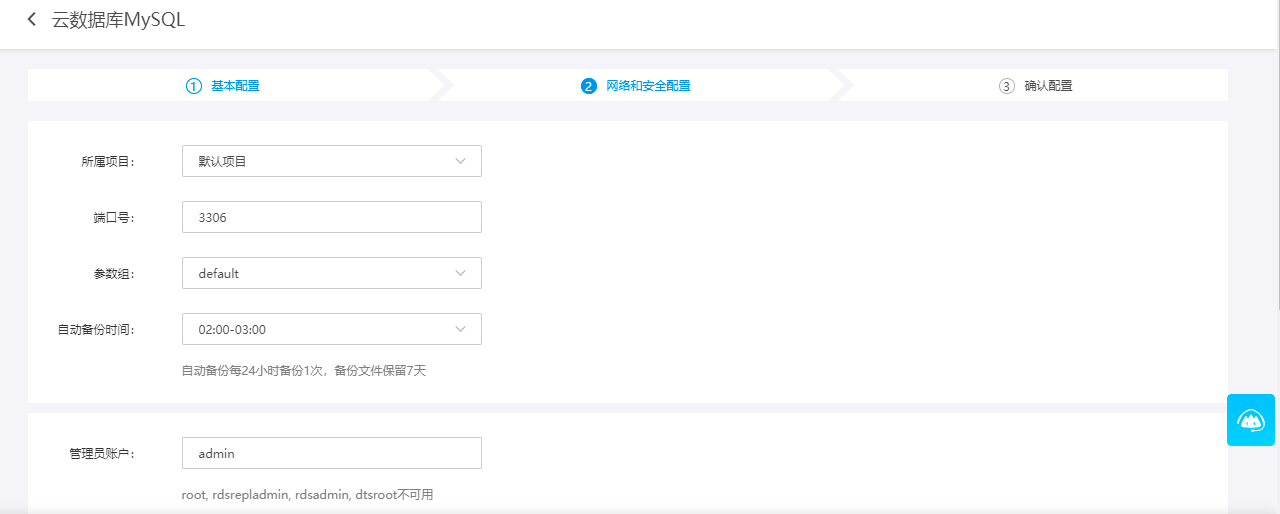Open the 参数组 dropdown showing default
The height and width of the screenshot is (514, 1280).
coord(332,273)
